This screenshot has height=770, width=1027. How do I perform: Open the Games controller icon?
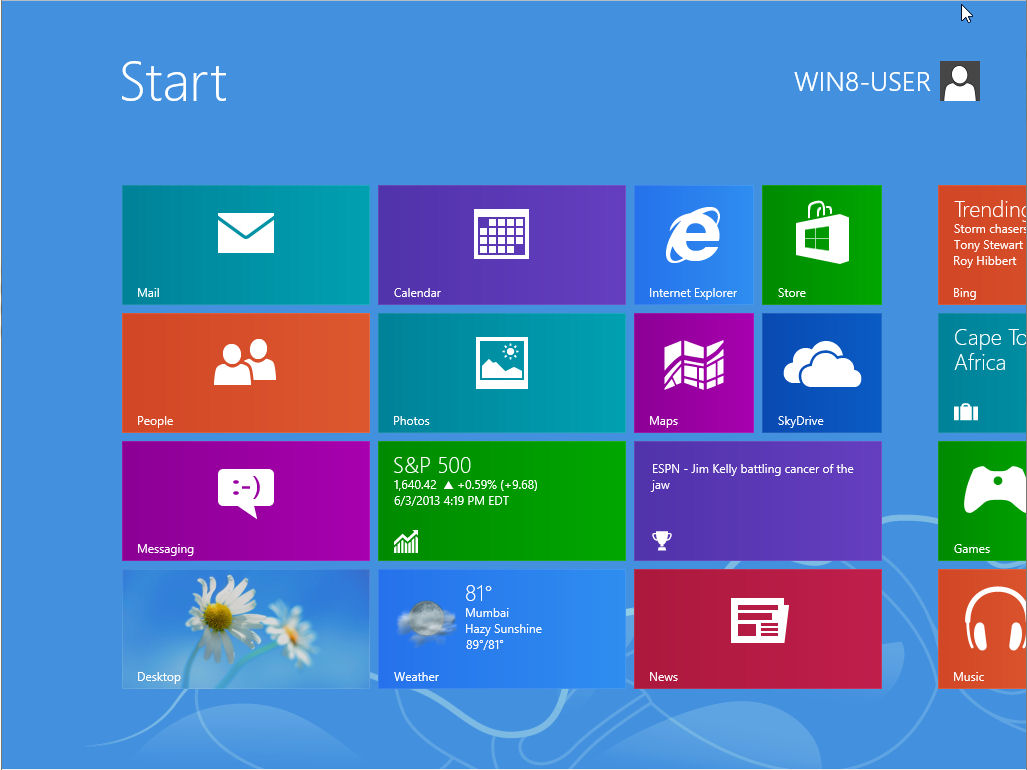click(994, 488)
